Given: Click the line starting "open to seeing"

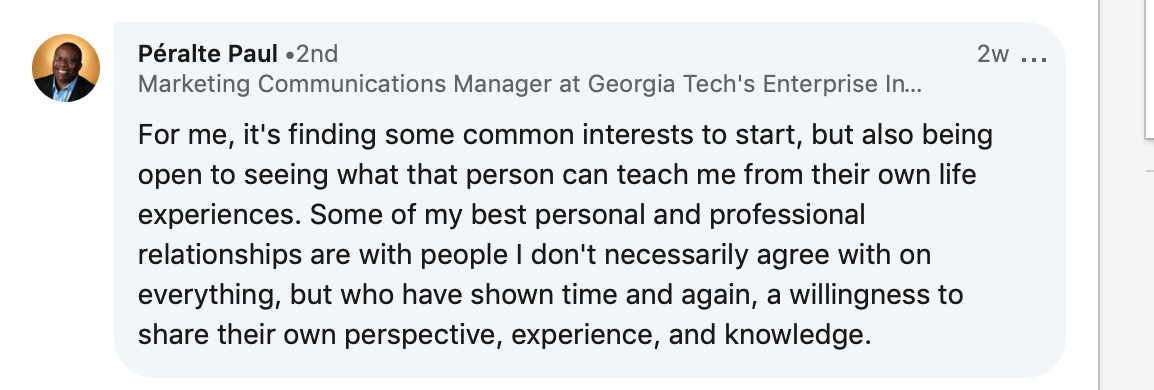Looking at the screenshot, I should tap(557, 175).
